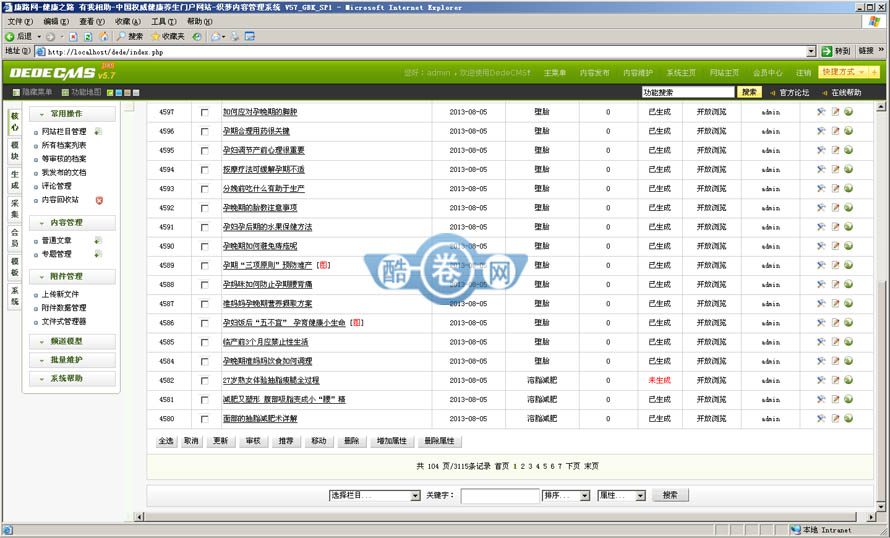Click the plus icon beside 快捷方式
This screenshot has width=890, height=538.
(874, 73)
